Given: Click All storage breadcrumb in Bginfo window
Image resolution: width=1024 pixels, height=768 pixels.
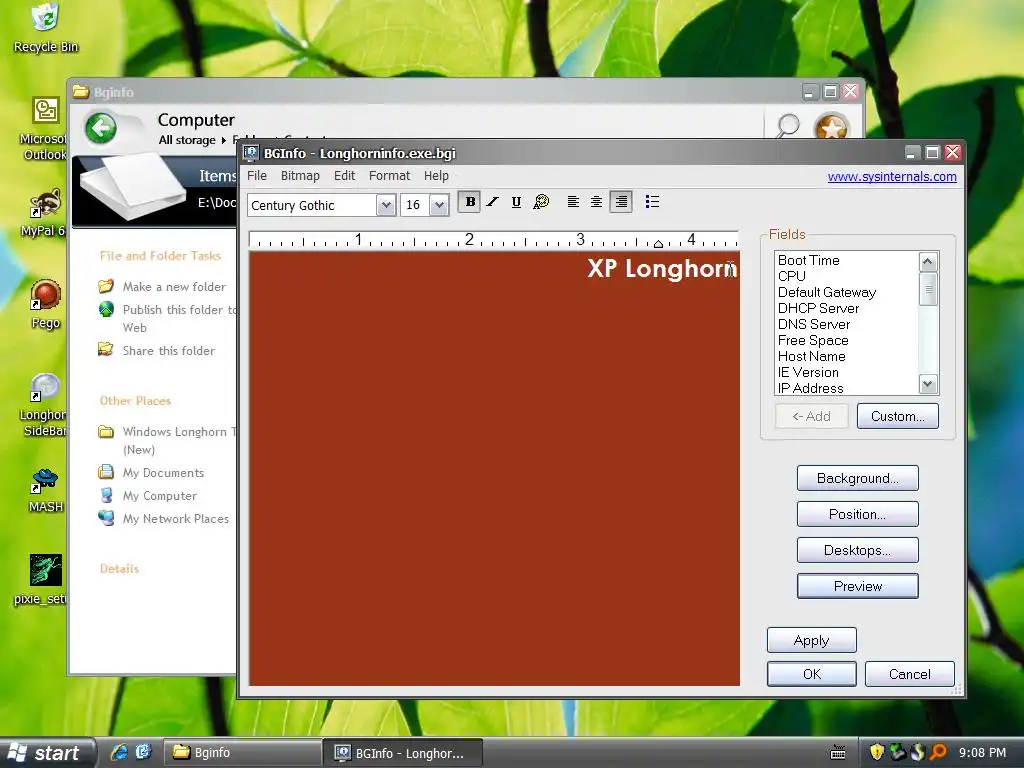Looking at the screenshot, I should point(187,140).
